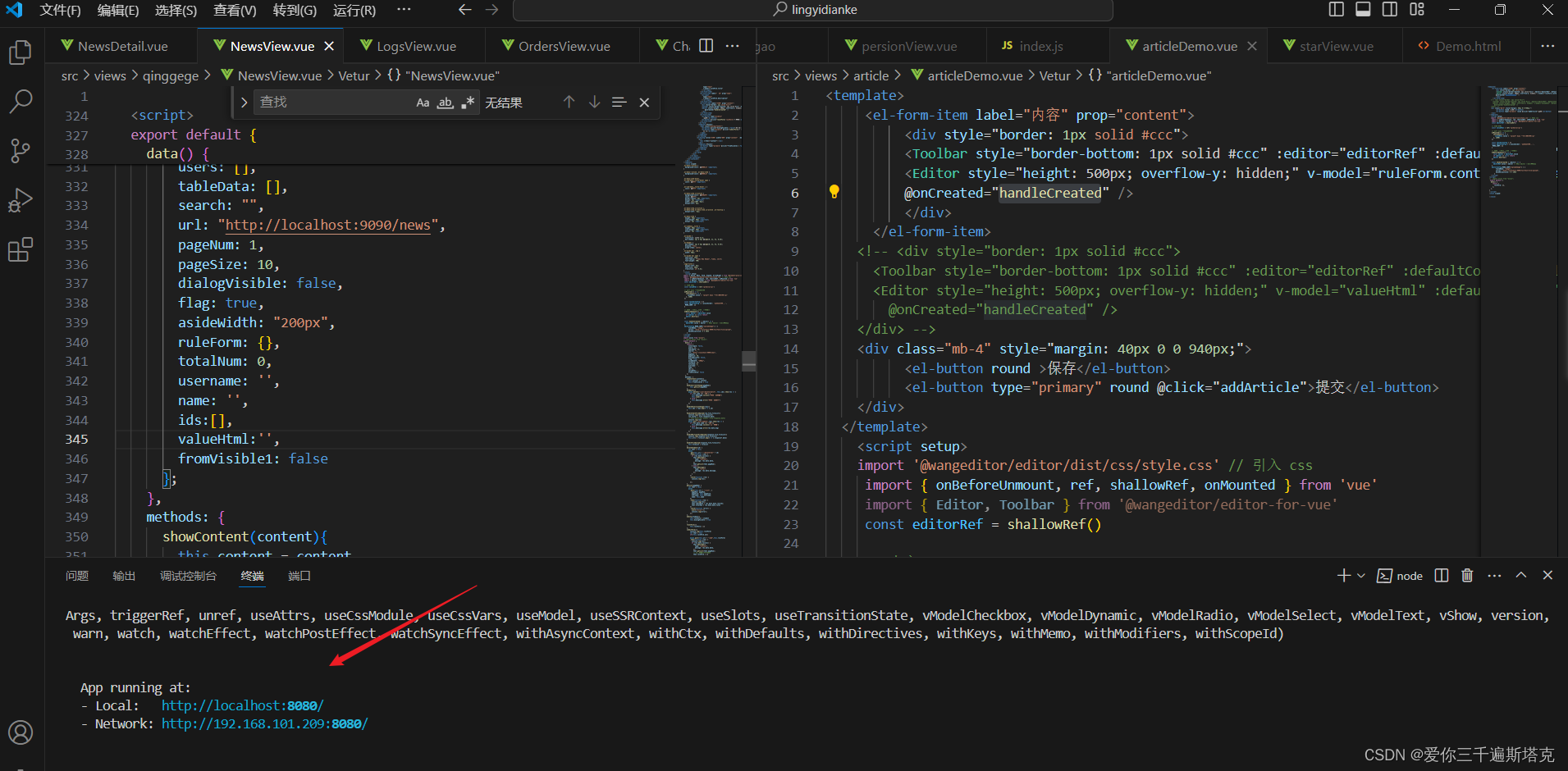Open the Accounts icon at bottom left
This screenshot has height=771, width=1568.
point(21,732)
